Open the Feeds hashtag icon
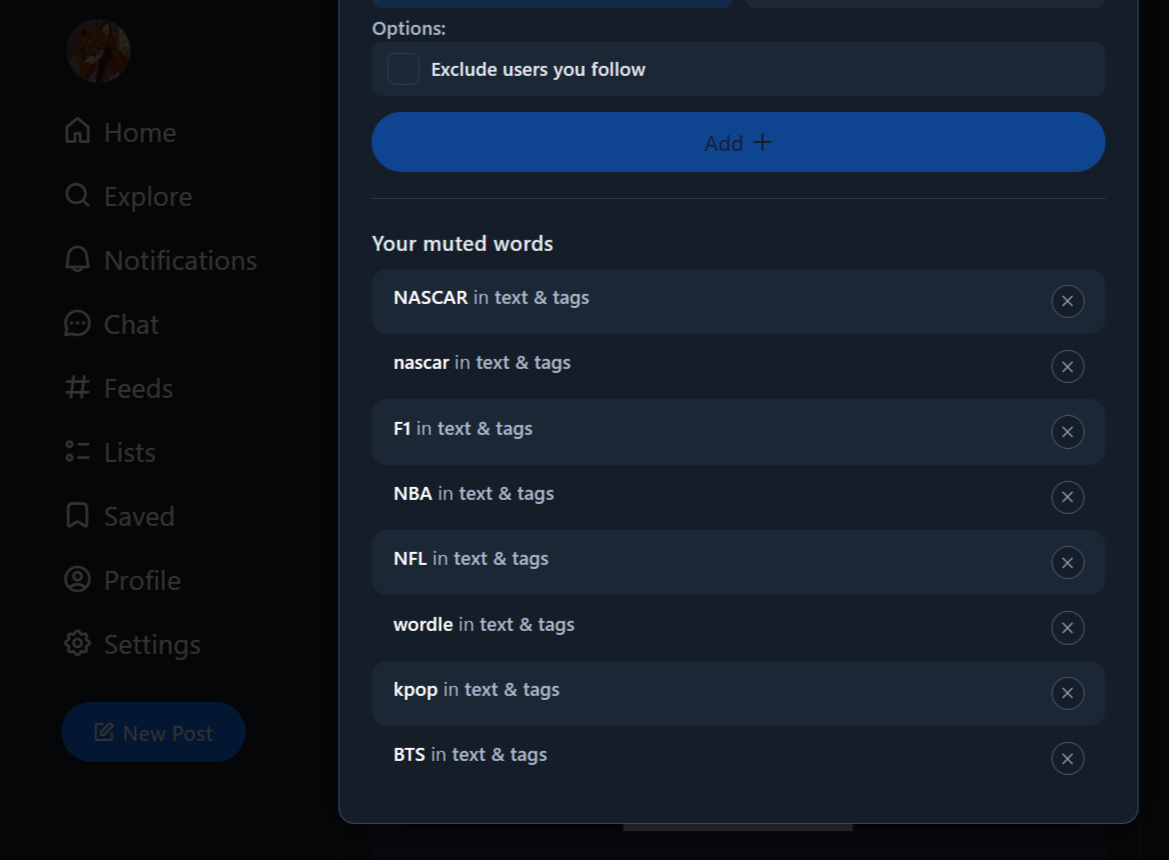Image resolution: width=1169 pixels, height=860 pixels. (78, 388)
